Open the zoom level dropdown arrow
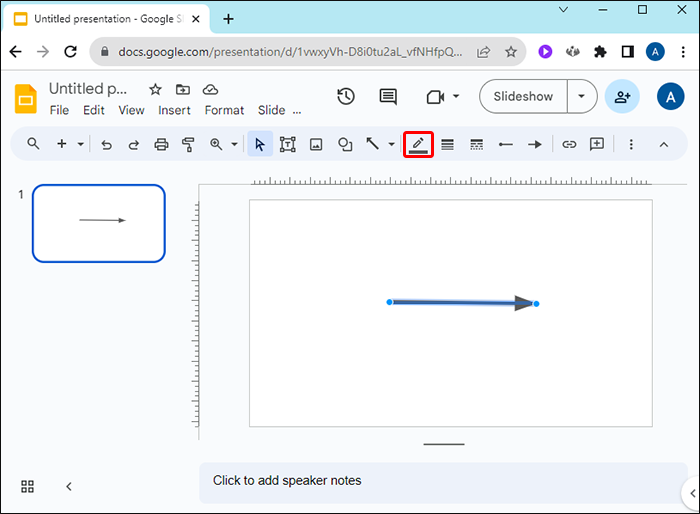 (234, 144)
